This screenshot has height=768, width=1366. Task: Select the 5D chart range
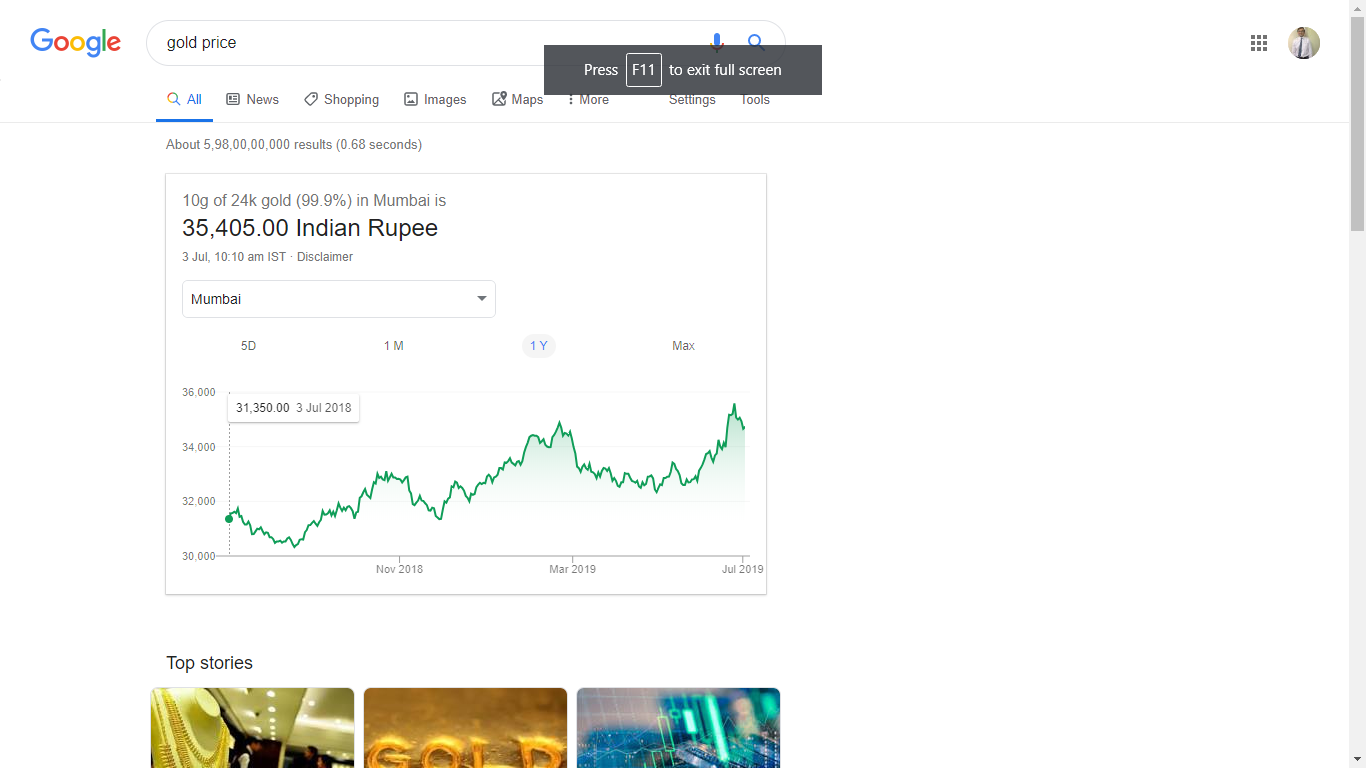tap(248, 346)
